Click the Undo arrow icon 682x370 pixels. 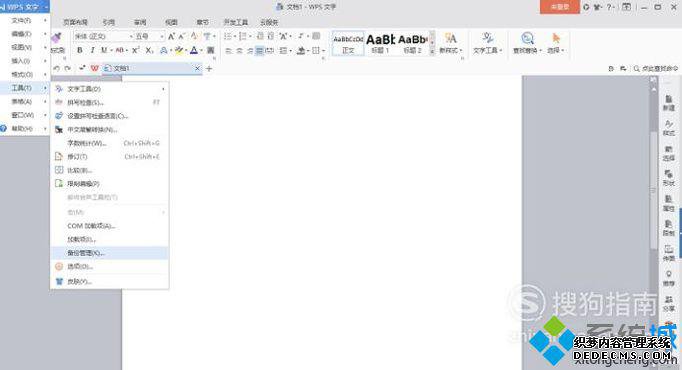[x=57, y=68]
